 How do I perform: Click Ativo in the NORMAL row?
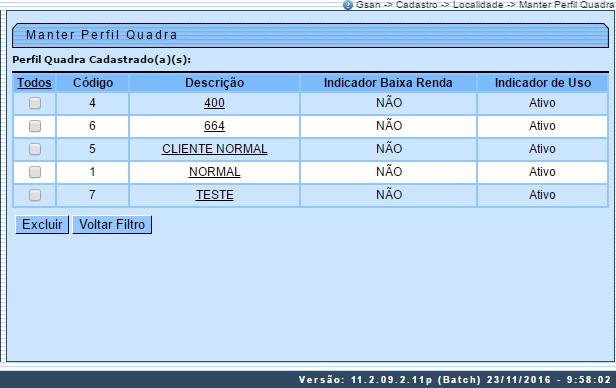pyautogui.click(x=542, y=172)
